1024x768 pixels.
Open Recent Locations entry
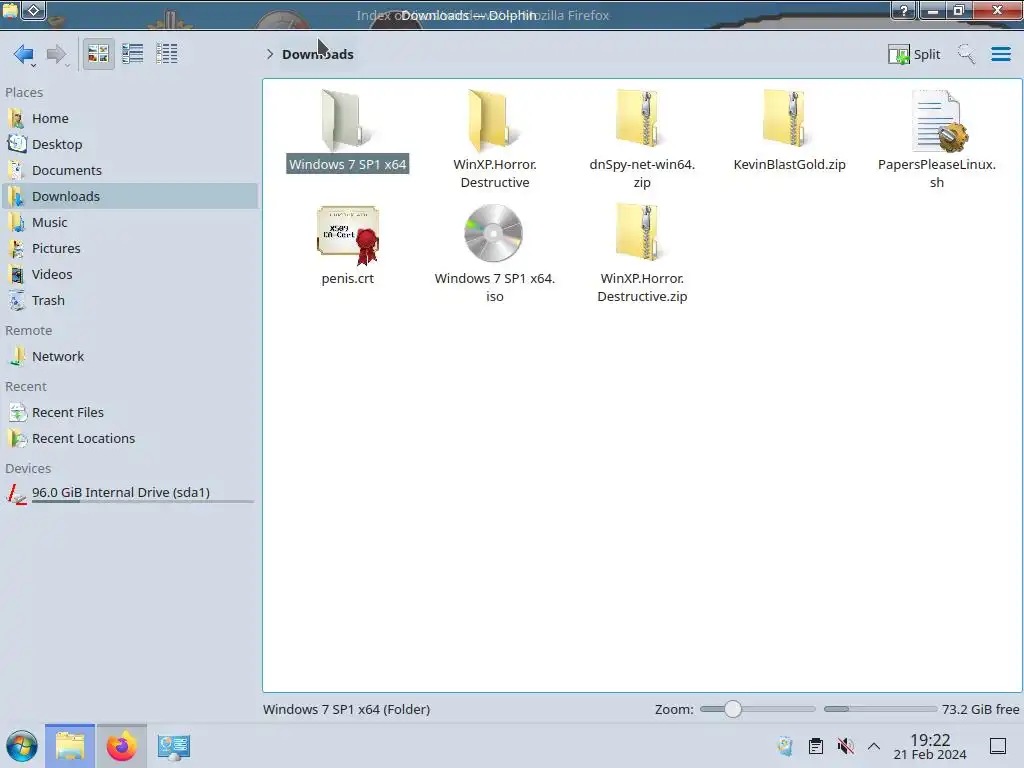pos(129,439)
